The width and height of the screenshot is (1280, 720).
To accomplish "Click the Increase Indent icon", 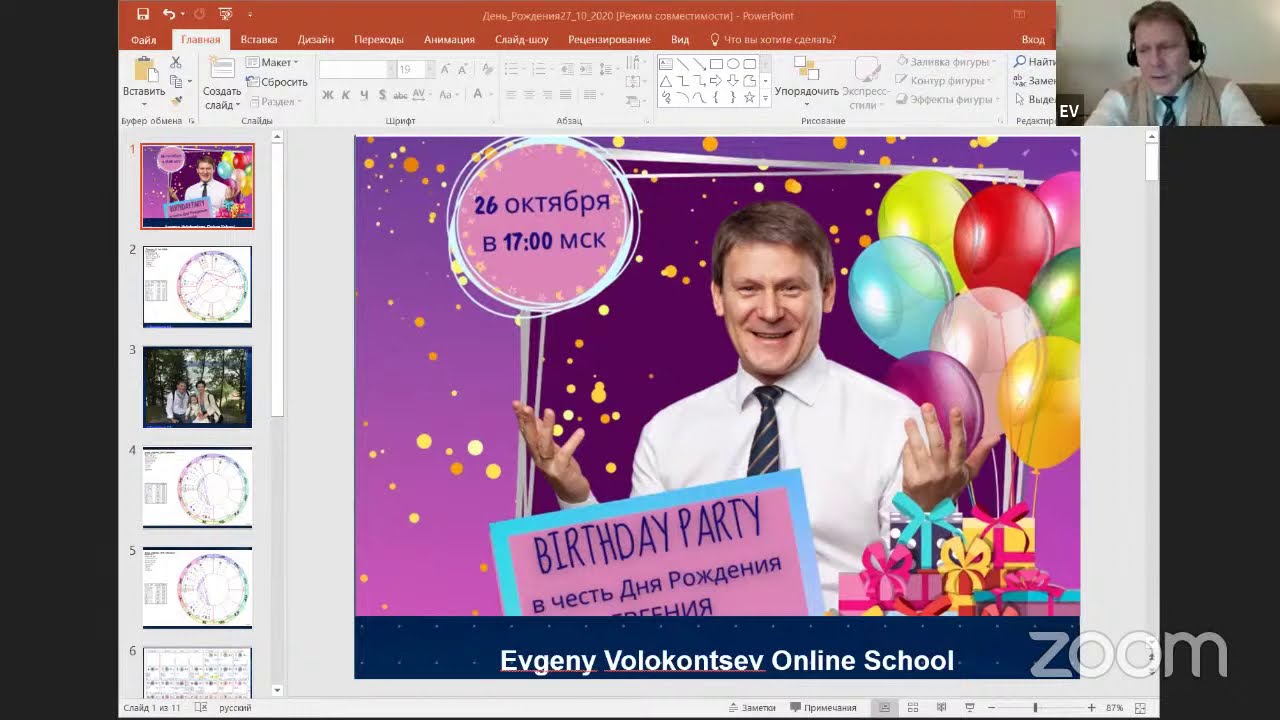I will click(585, 69).
